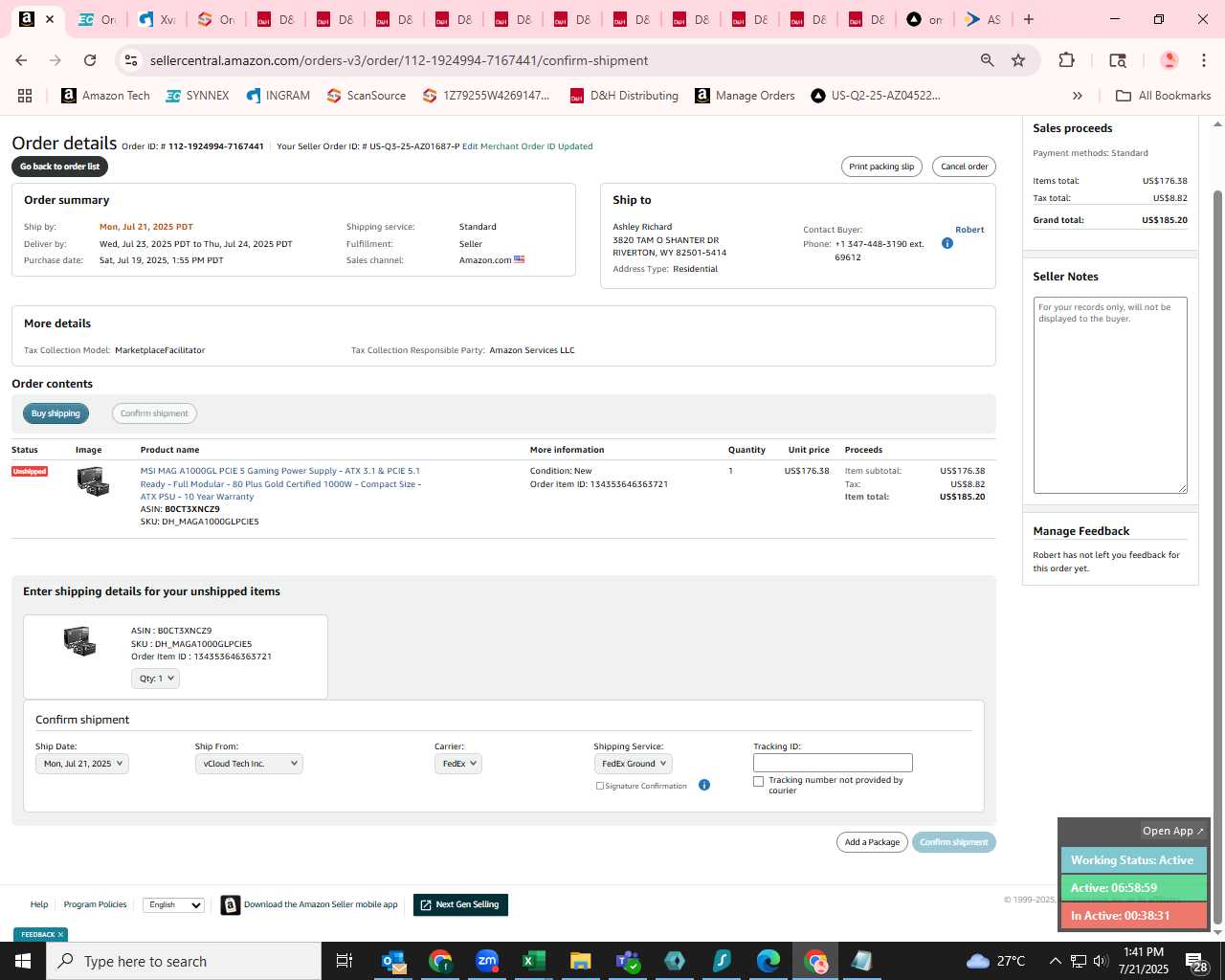
Task: Open Zoom from the taskbar
Action: 487,961
